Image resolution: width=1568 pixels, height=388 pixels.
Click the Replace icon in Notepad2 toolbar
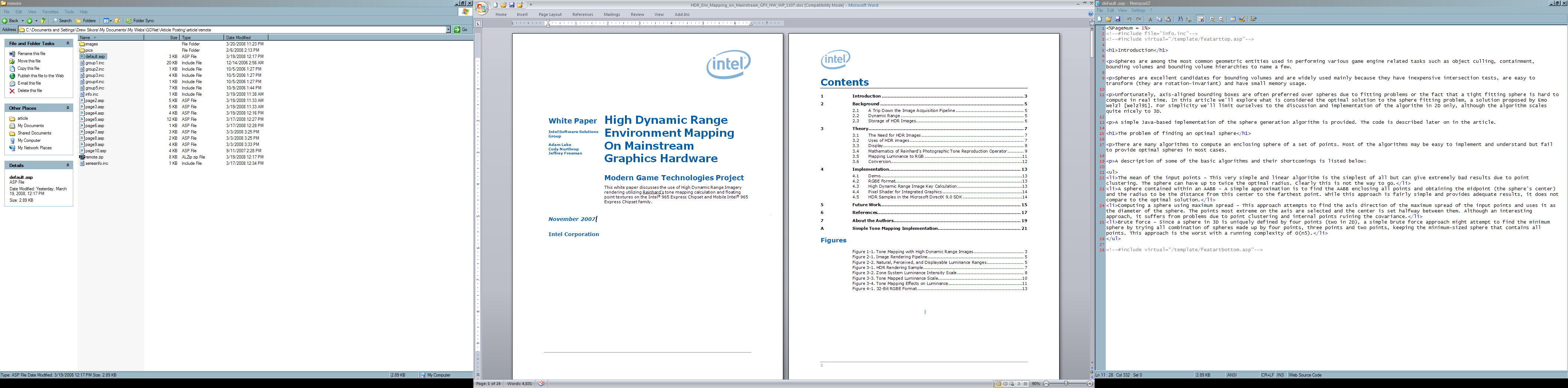tap(1189, 20)
